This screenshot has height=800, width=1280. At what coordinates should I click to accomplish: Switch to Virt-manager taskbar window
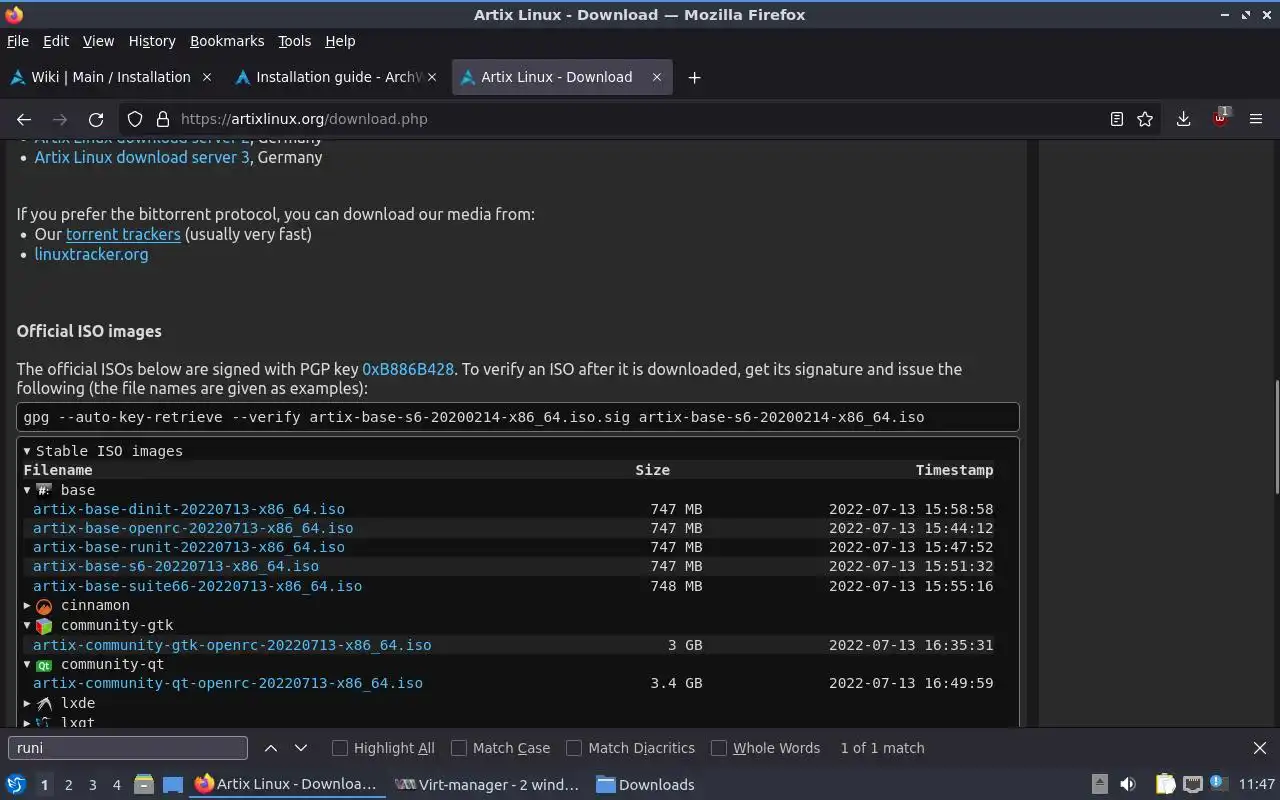coord(487,785)
